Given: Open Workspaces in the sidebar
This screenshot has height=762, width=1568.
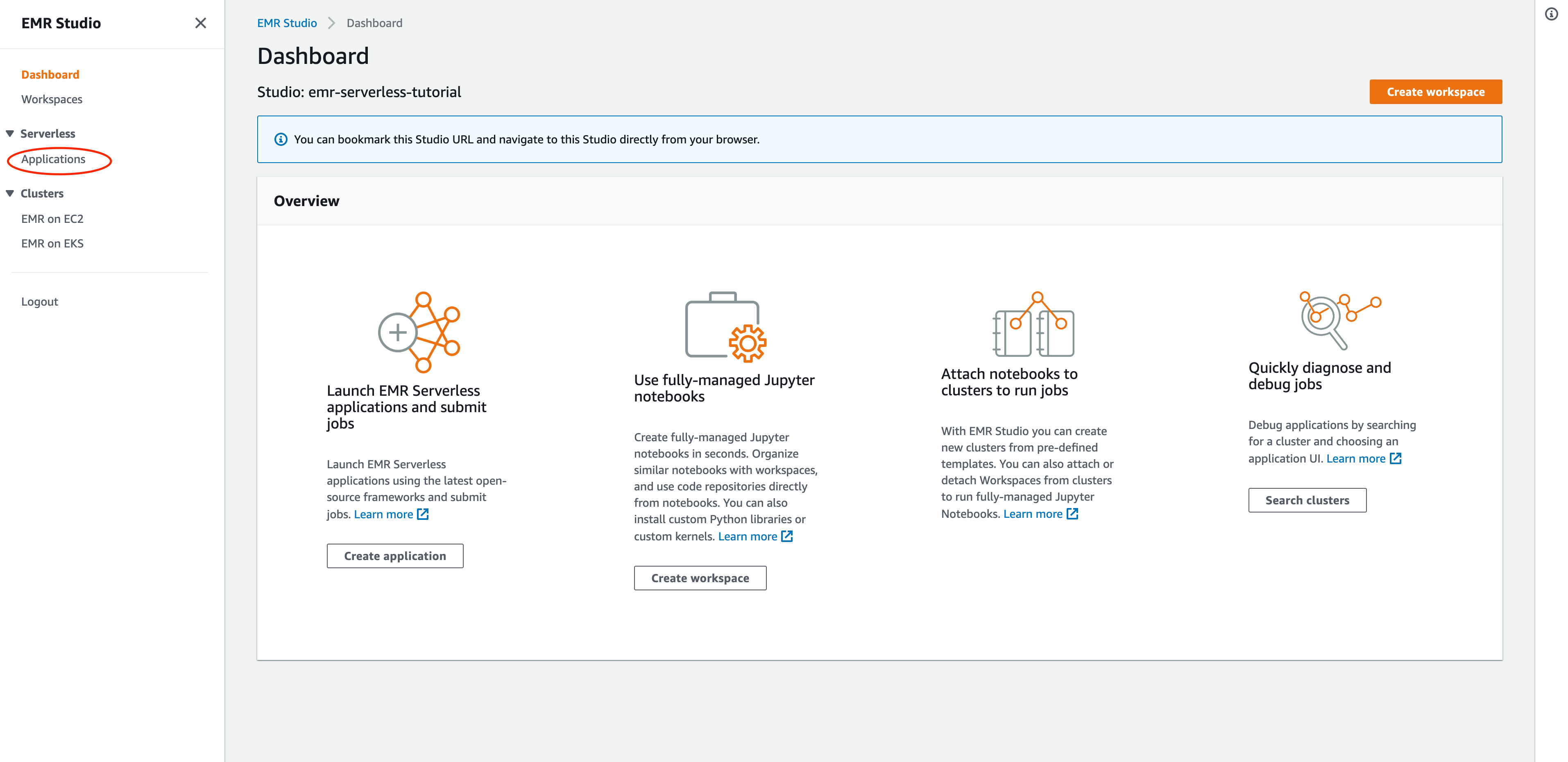Looking at the screenshot, I should coord(52,99).
